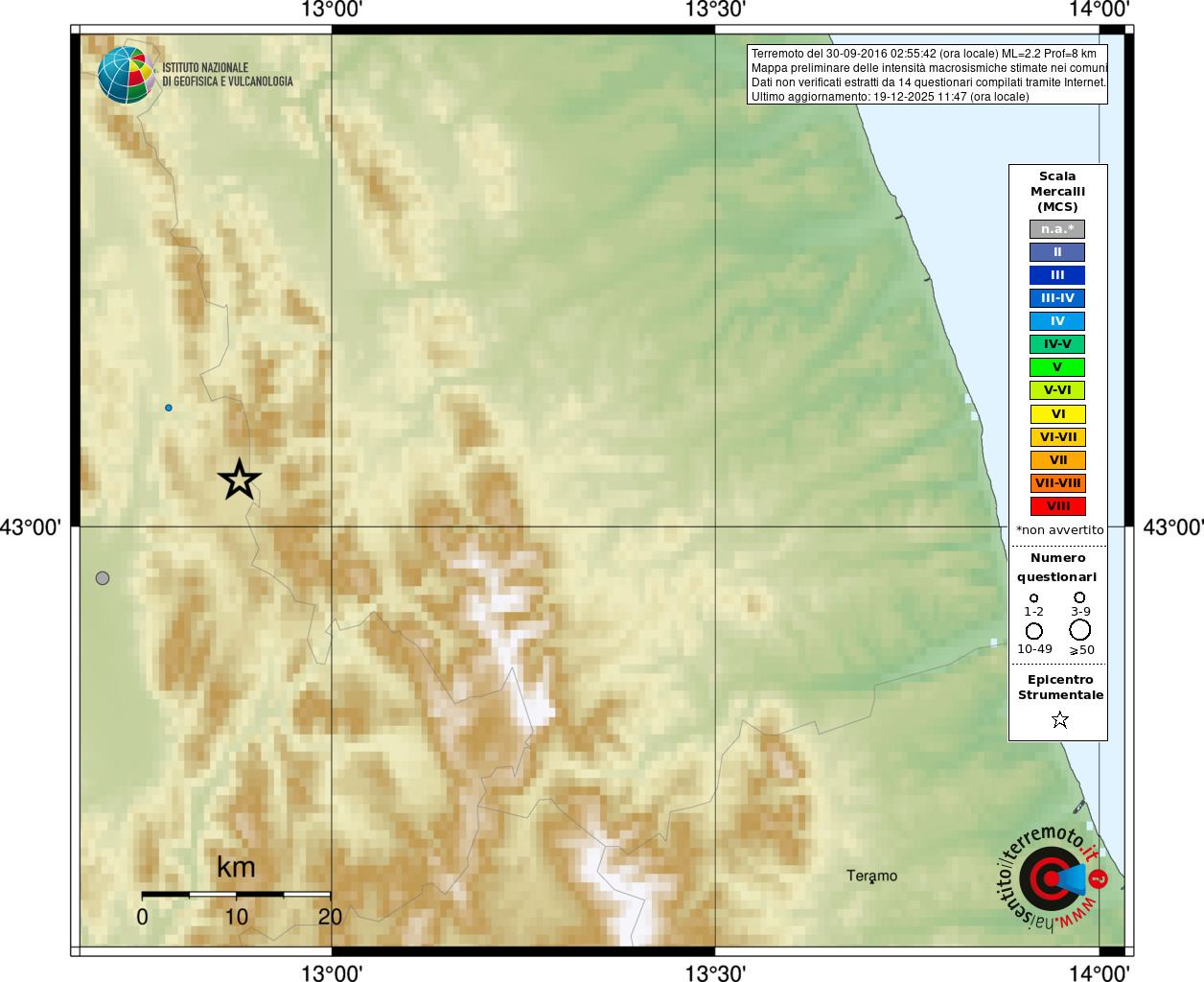Select the gray not-felt circle marker

click(x=103, y=578)
